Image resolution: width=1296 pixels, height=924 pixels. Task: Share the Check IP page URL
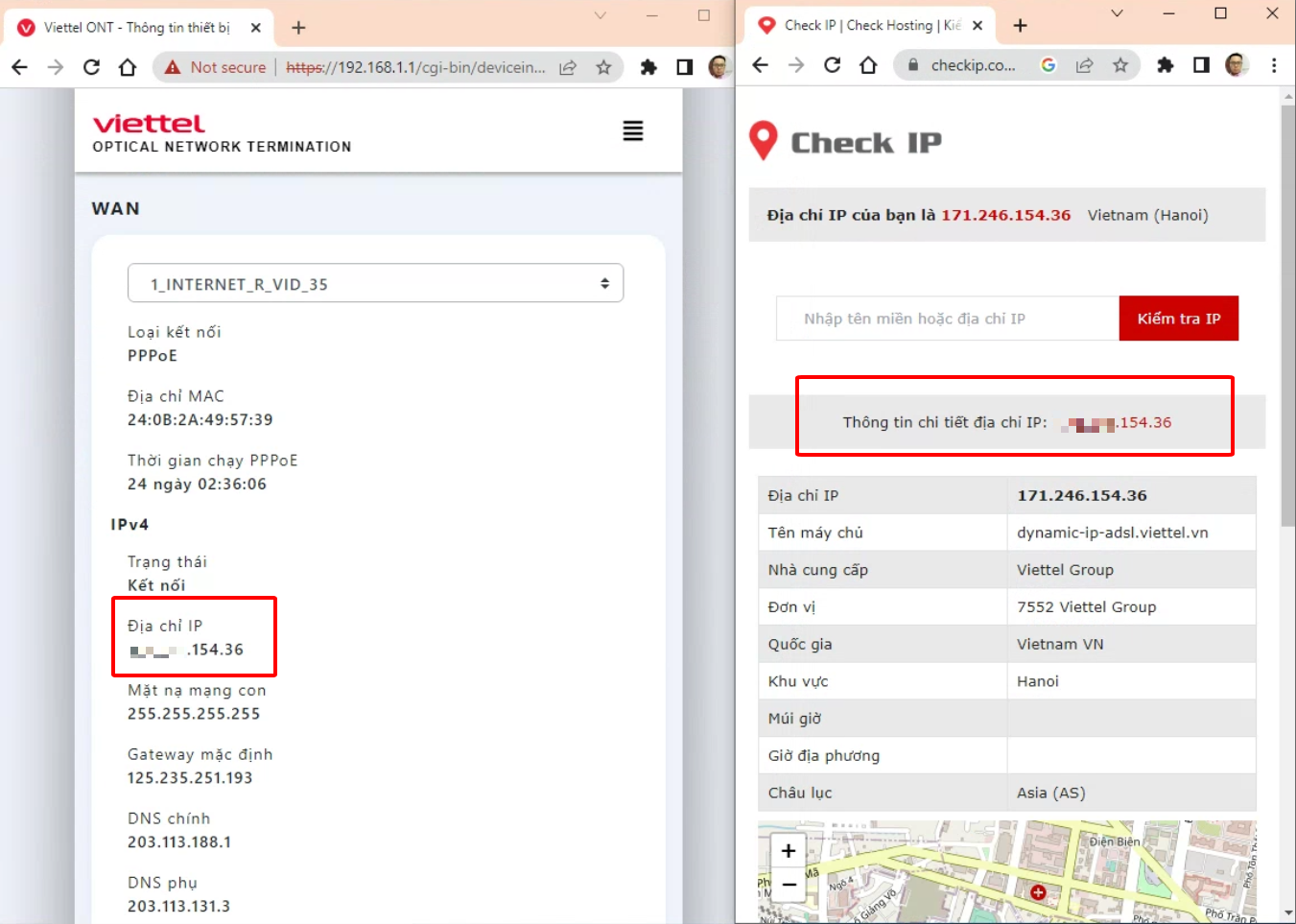click(x=1084, y=65)
